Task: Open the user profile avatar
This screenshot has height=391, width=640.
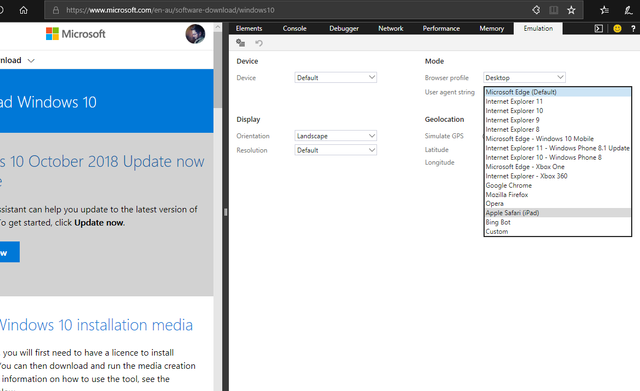Action: 195,34
